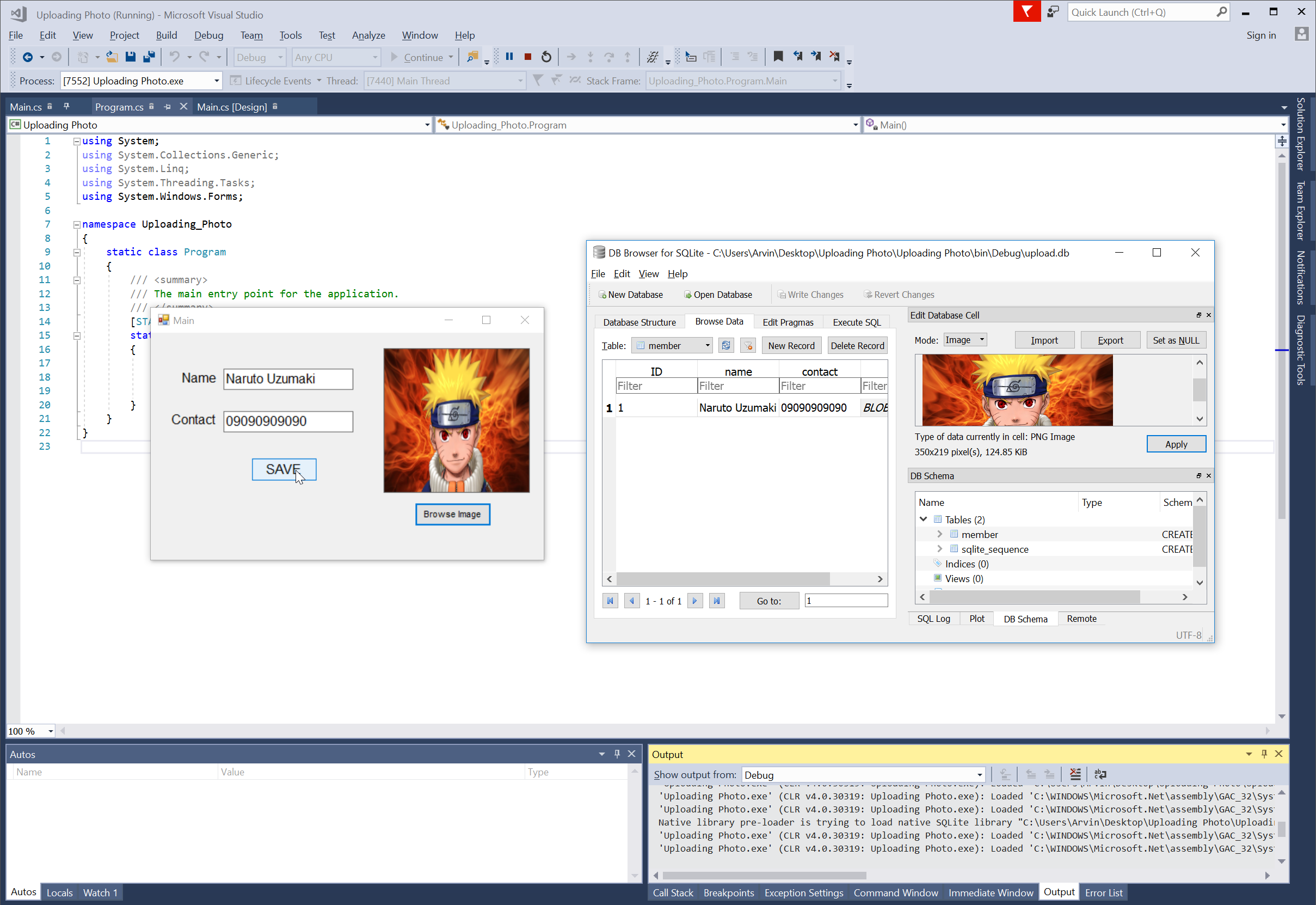Click the Save All icon

click(149, 57)
